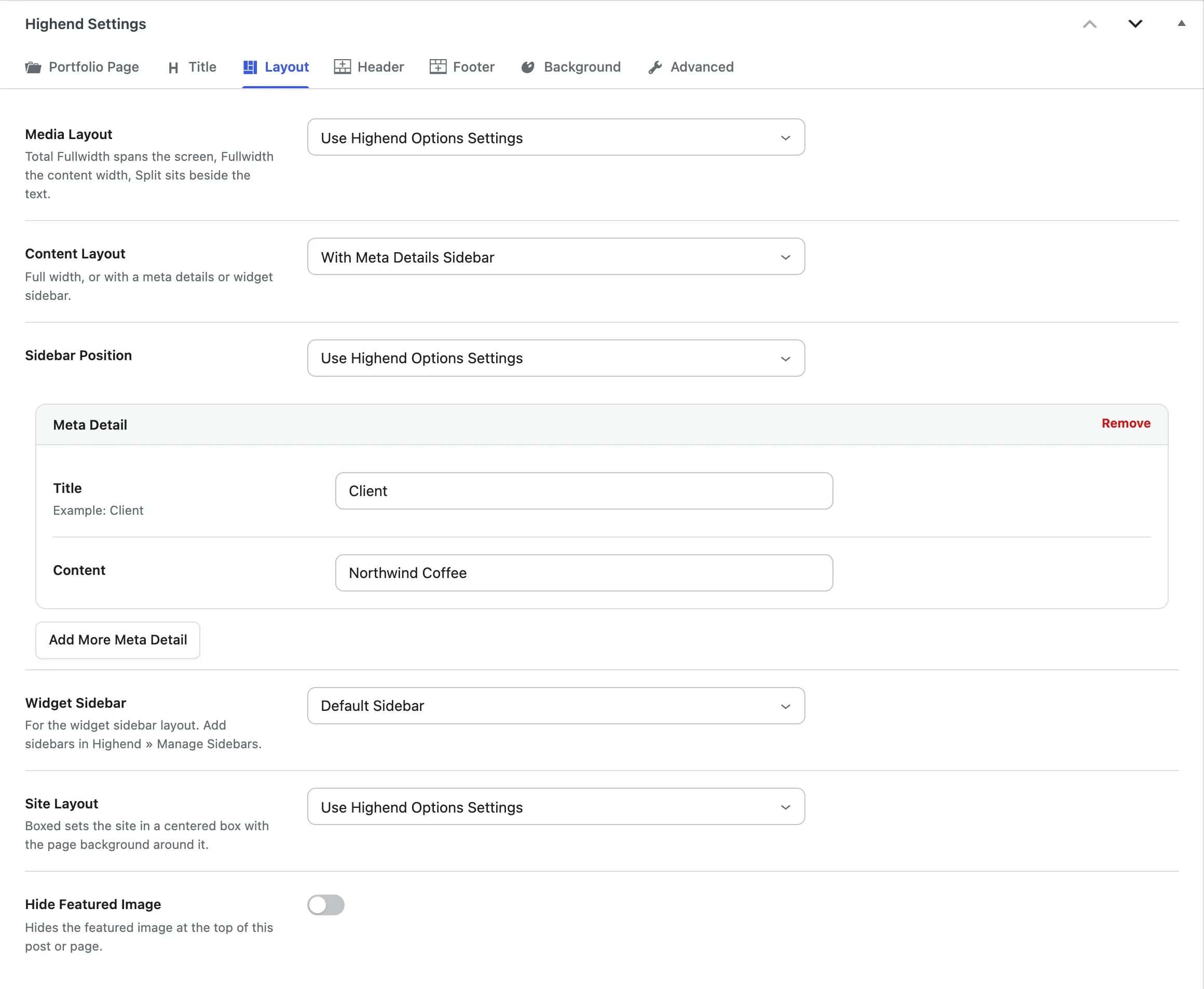The width and height of the screenshot is (1204, 989).
Task: Open the Portfolio Page tab
Action: (82, 67)
